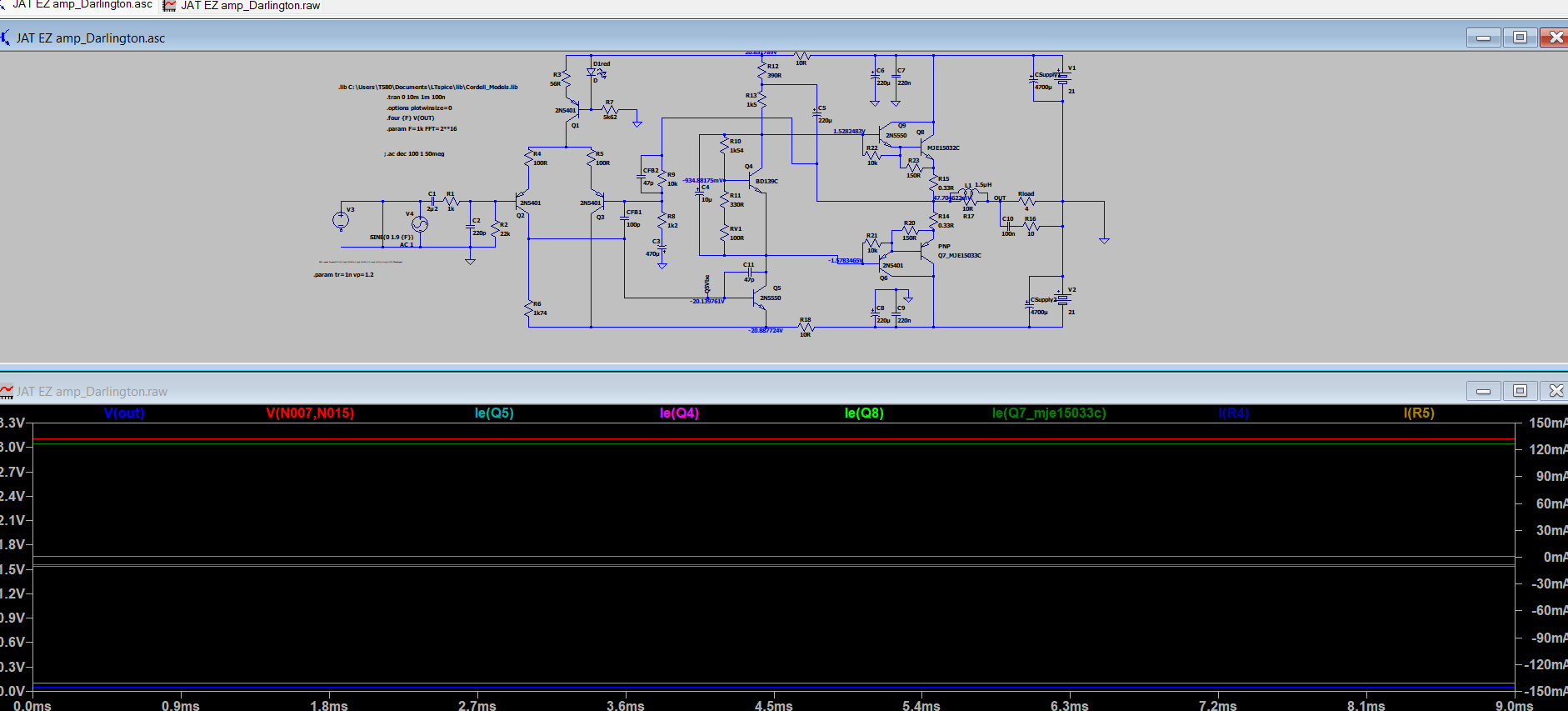The image size is (1568, 711).
Task: Click the R9 10k feedback resistor
Action: [x=662, y=179]
